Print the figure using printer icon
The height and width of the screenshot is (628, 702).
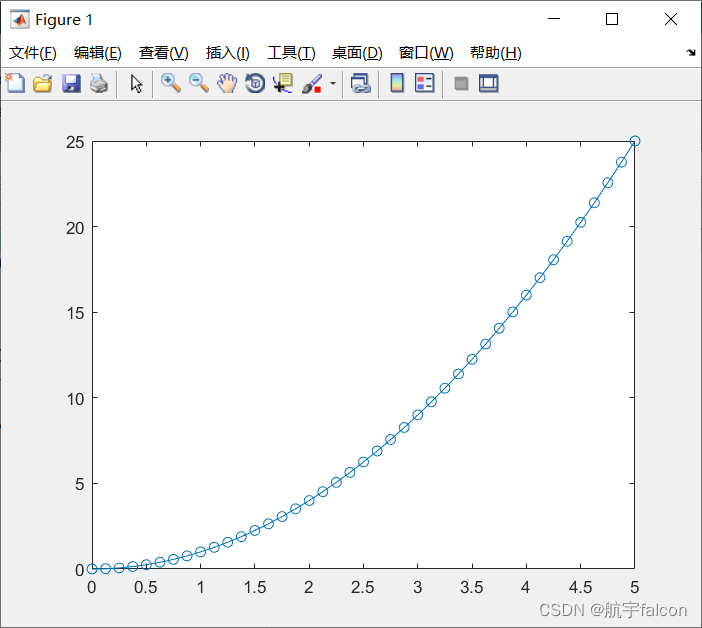click(99, 84)
